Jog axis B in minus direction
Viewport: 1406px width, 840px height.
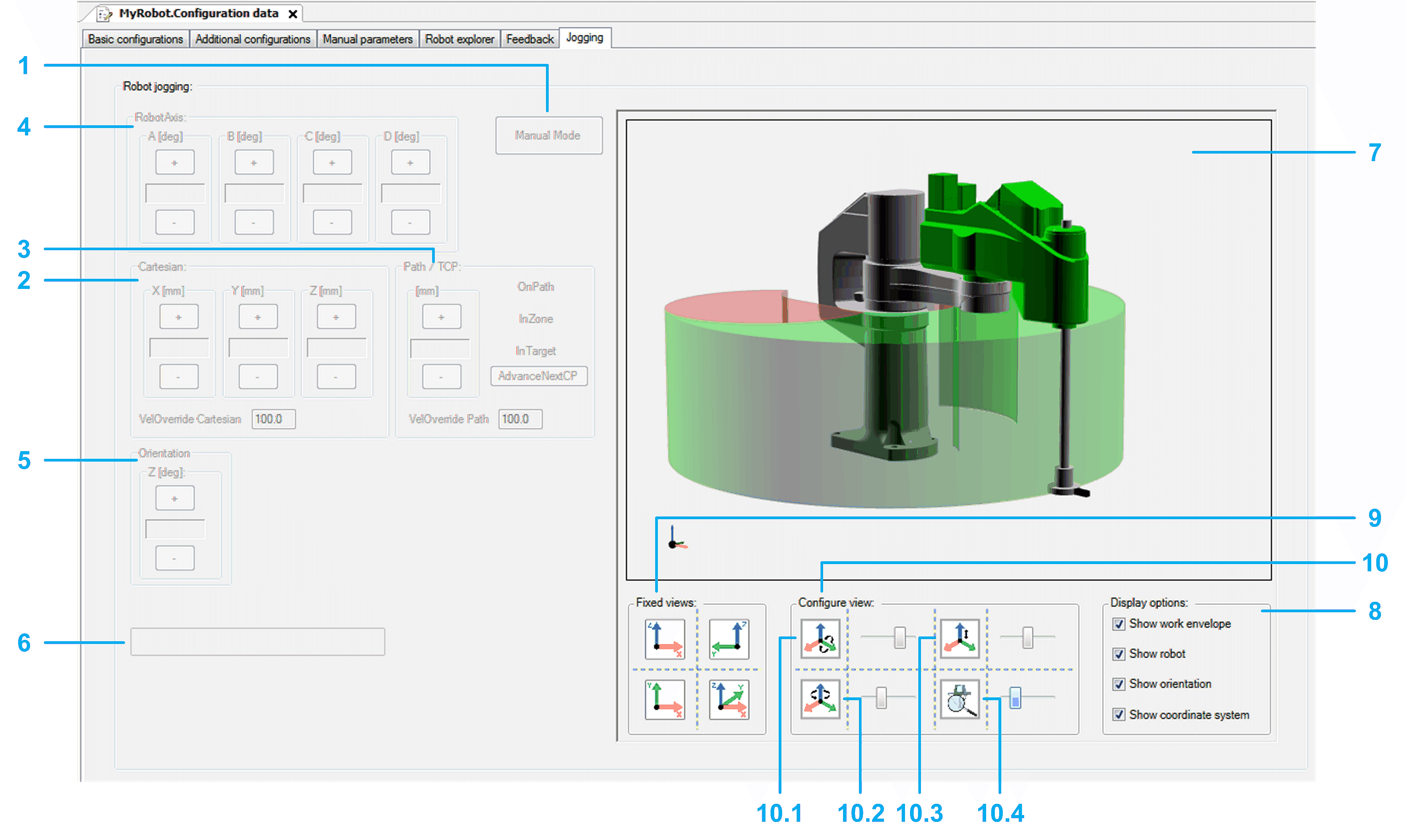click(x=254, y=222)
